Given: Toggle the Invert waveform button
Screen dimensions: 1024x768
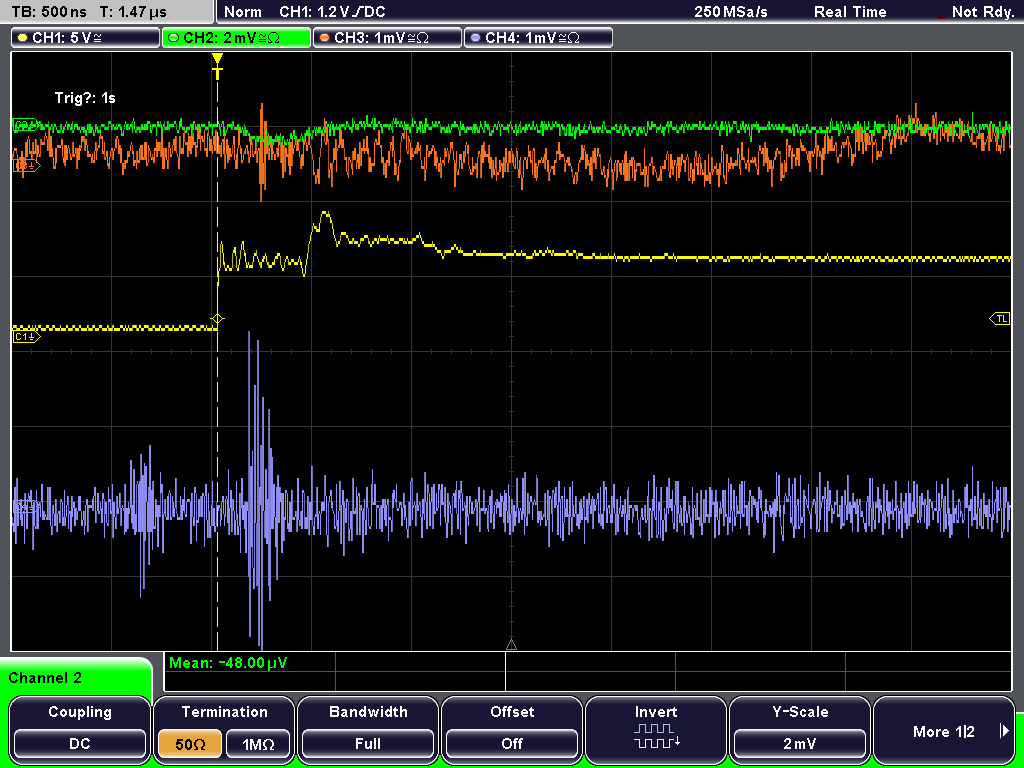Looking at the screenshot, I should (656, 729).
